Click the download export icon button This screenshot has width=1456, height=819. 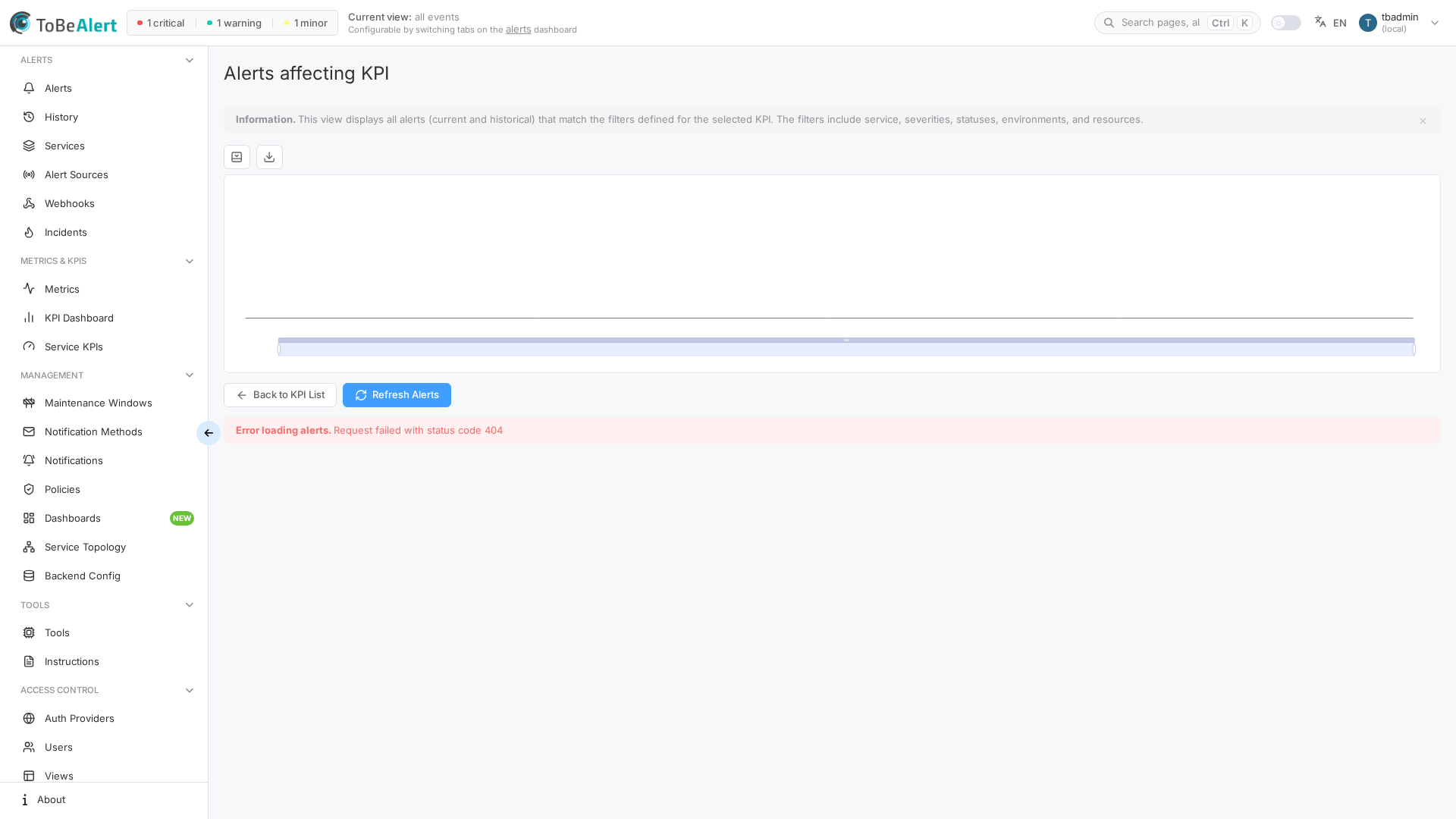(269, 157)
